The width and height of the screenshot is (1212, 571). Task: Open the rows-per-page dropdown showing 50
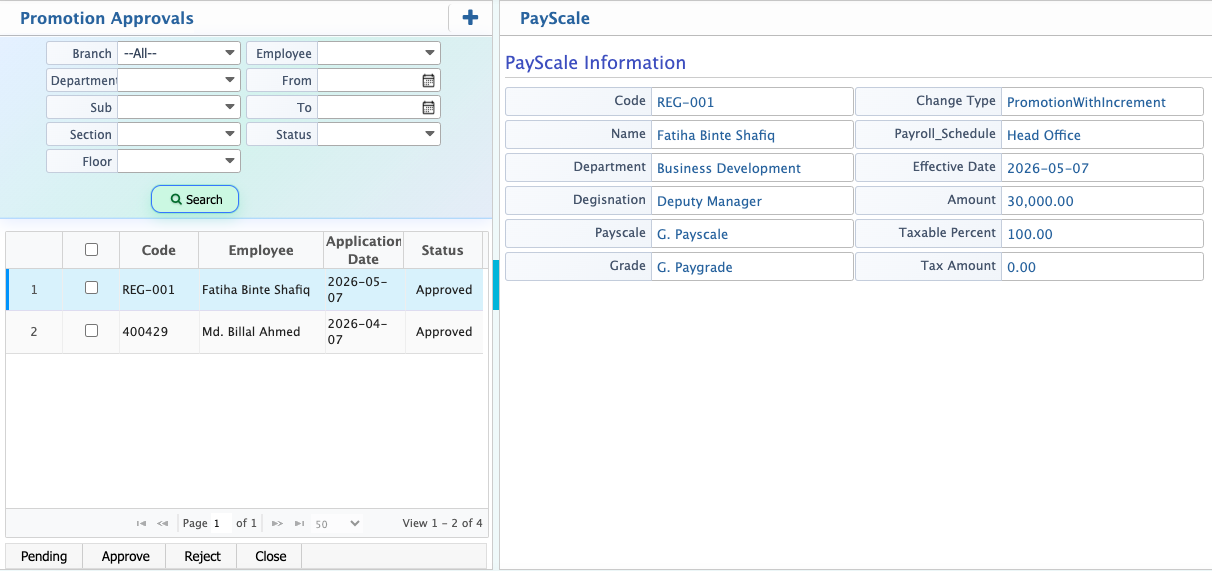(337, 523)
